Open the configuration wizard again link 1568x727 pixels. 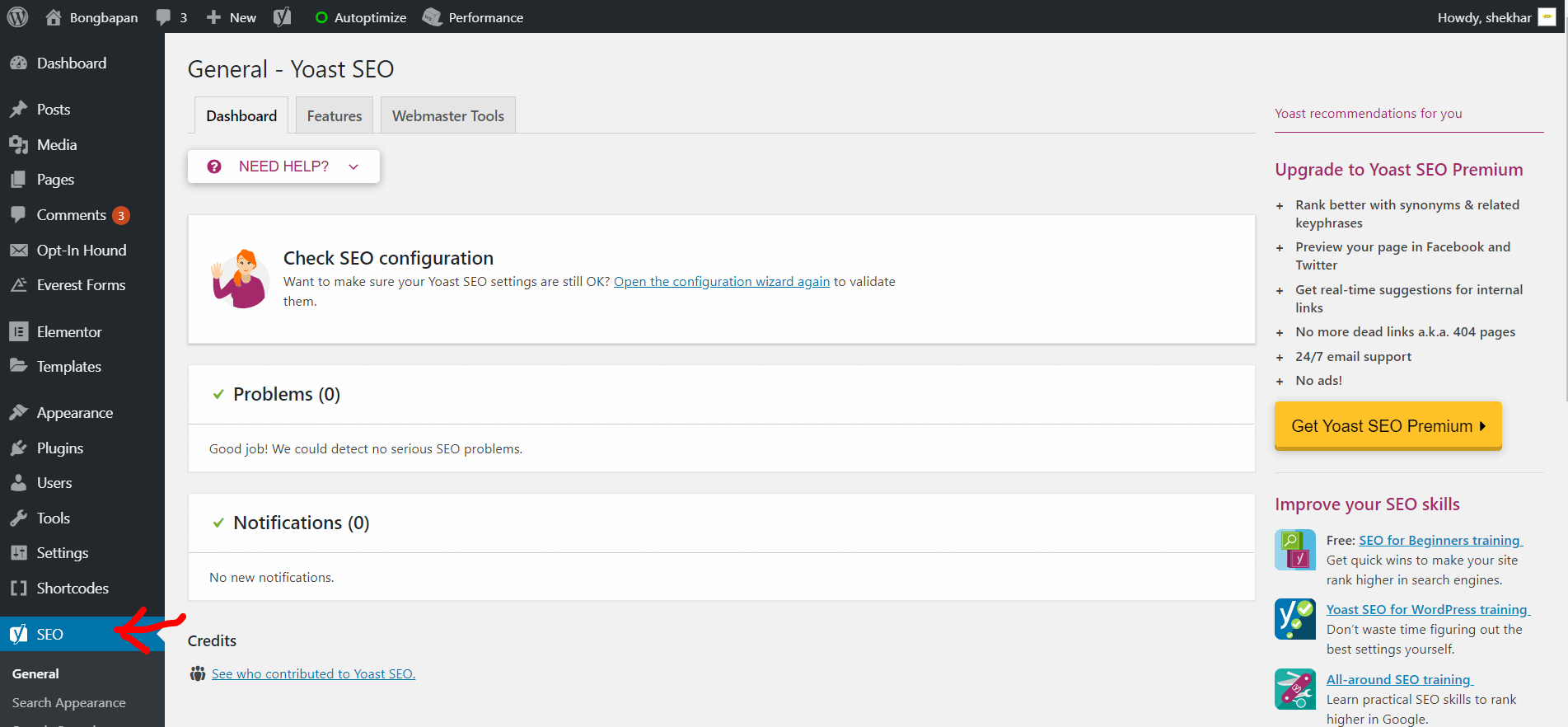click(x=722, y=282)
